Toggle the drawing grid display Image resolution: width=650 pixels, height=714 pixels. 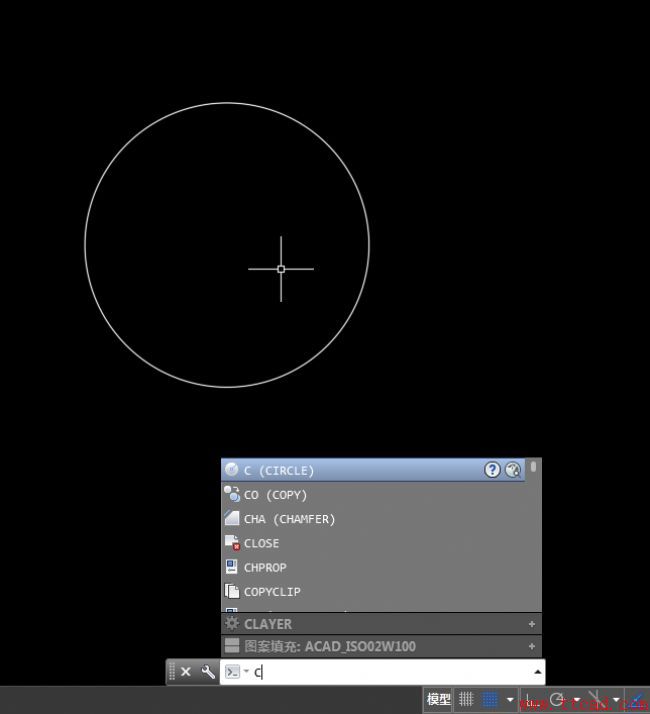pos(466,699)
